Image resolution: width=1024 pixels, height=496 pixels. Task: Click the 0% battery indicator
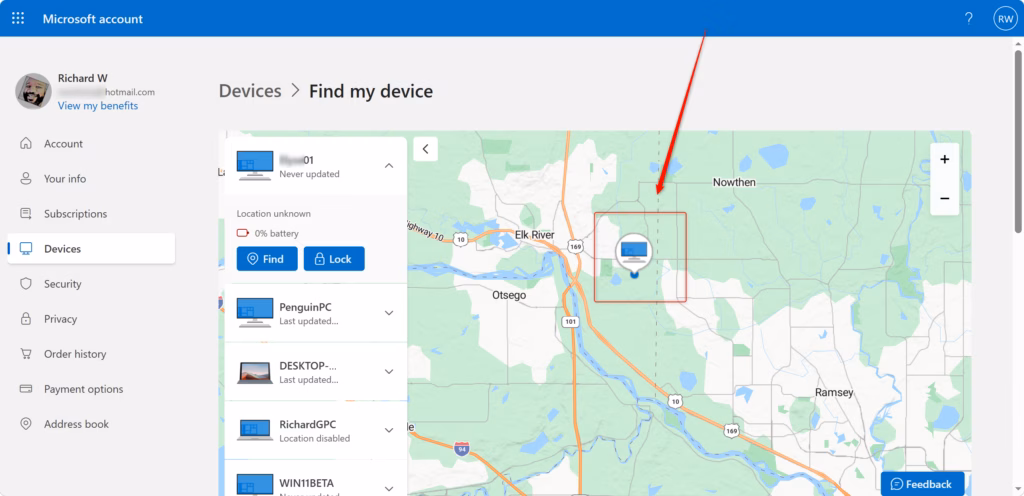[x=268, y=233]
